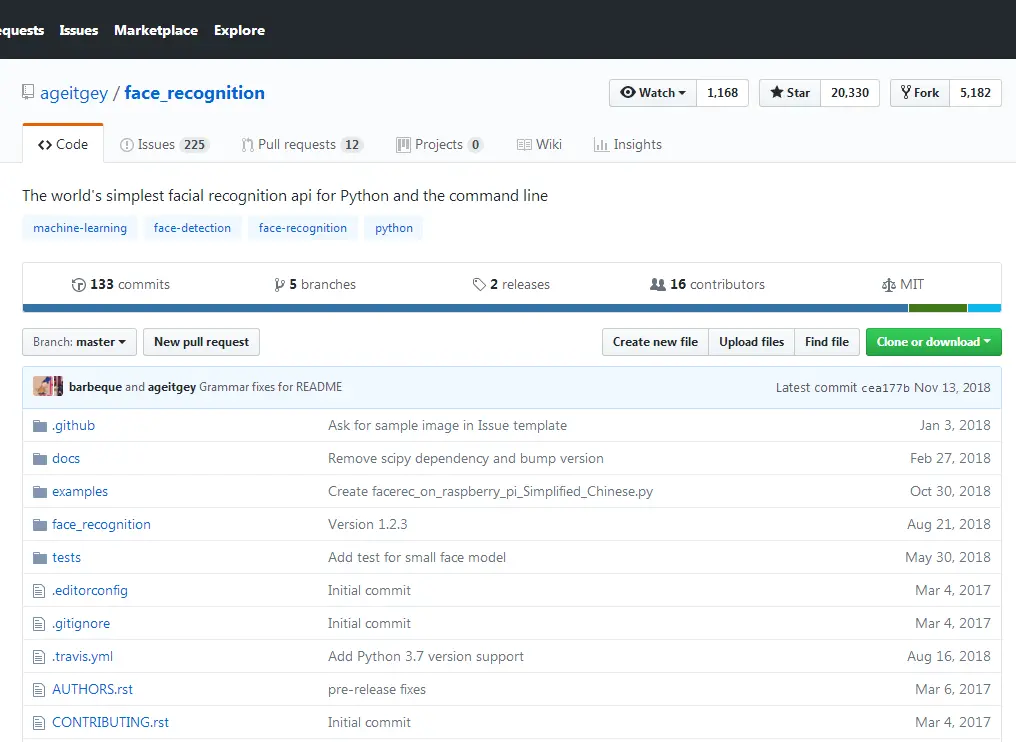Click the .github folder icon

40,426
